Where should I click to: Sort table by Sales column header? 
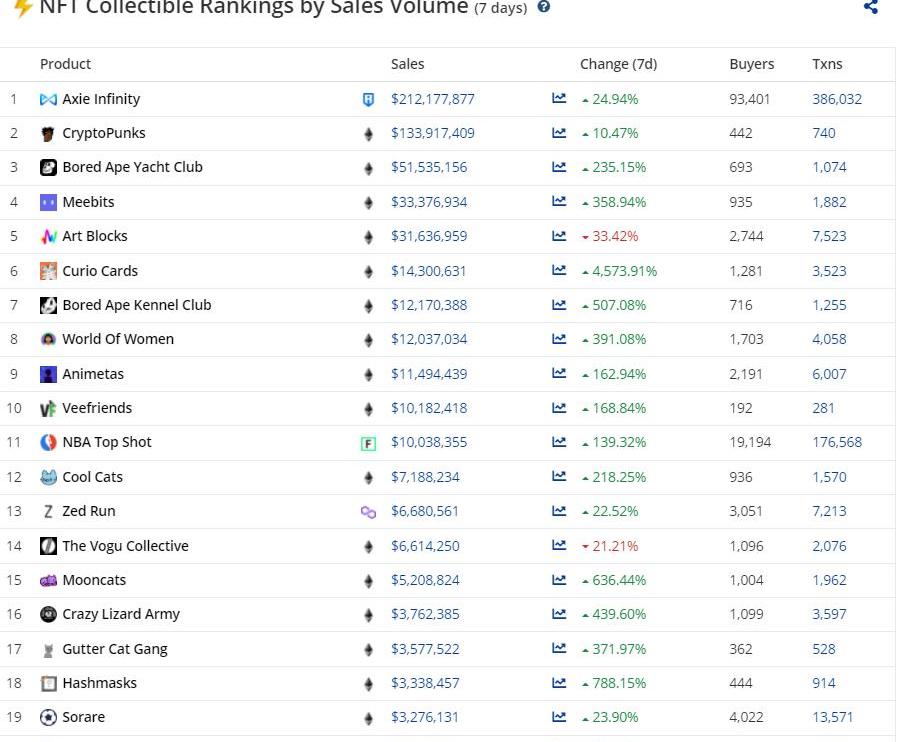pos(407,64)
